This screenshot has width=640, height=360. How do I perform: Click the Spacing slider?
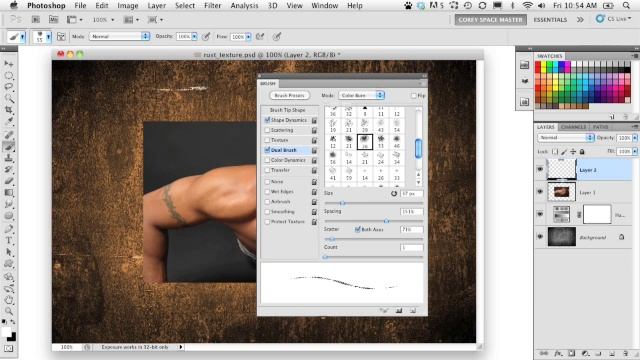click(373, 221)
